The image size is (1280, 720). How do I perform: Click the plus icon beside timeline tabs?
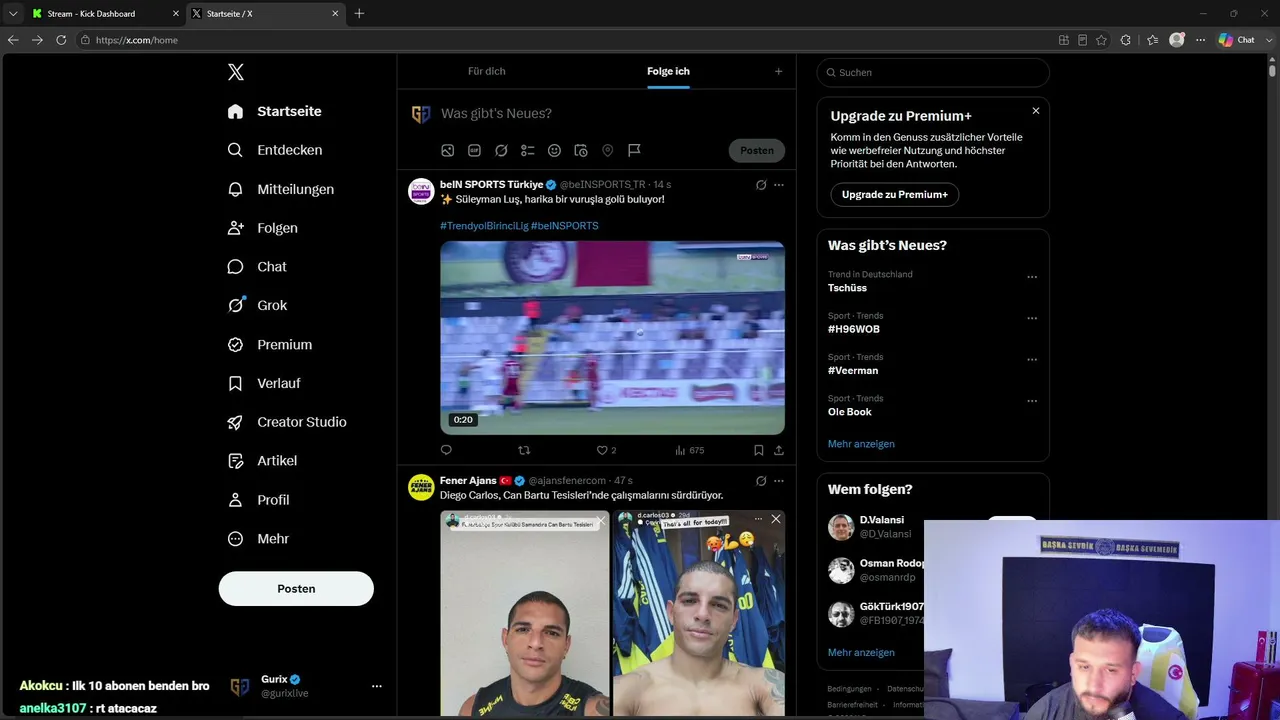pos(778,71)
